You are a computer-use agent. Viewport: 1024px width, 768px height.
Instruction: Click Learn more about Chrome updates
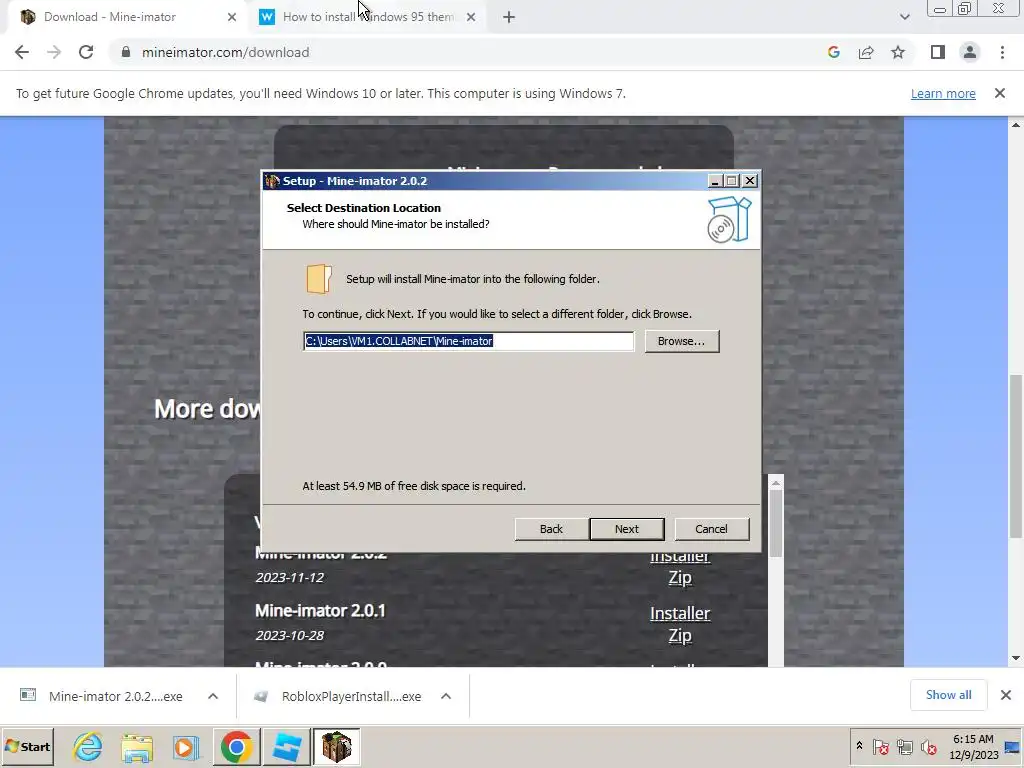coord(943,93)
